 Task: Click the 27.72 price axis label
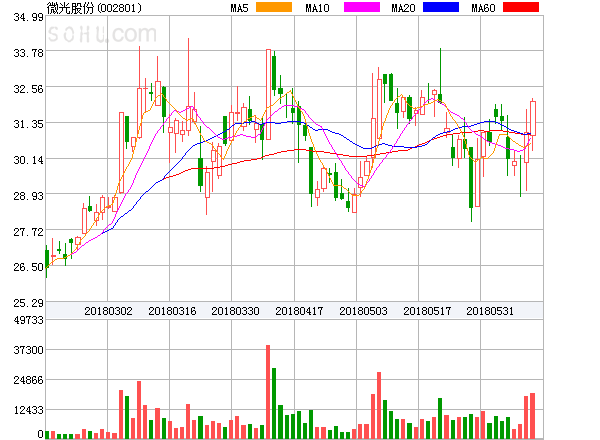coord(28,232)
